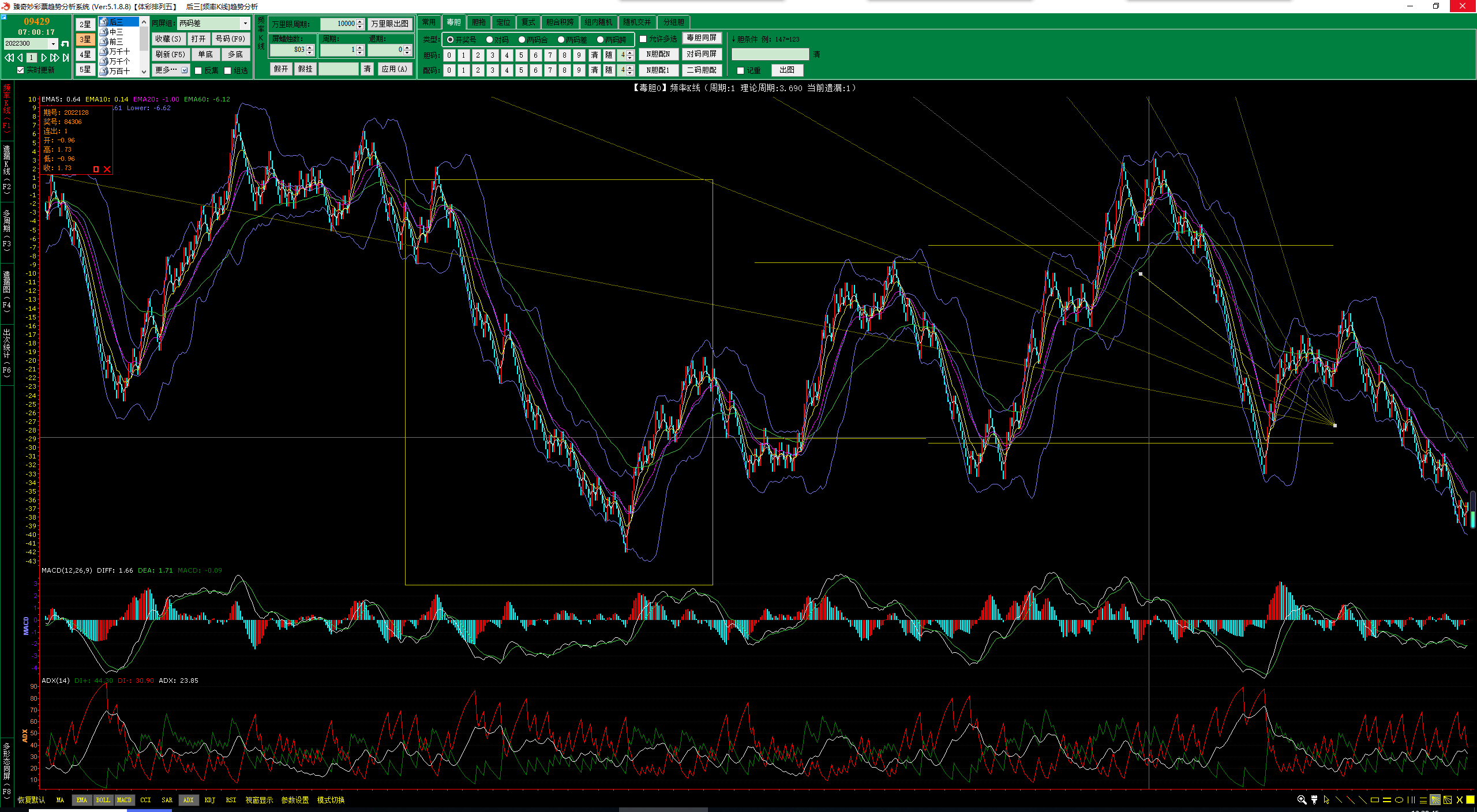Image resolution: width=1477 pixels, height=812 pixels.
Task: Select the 4星 button
Action: point(85,54)
